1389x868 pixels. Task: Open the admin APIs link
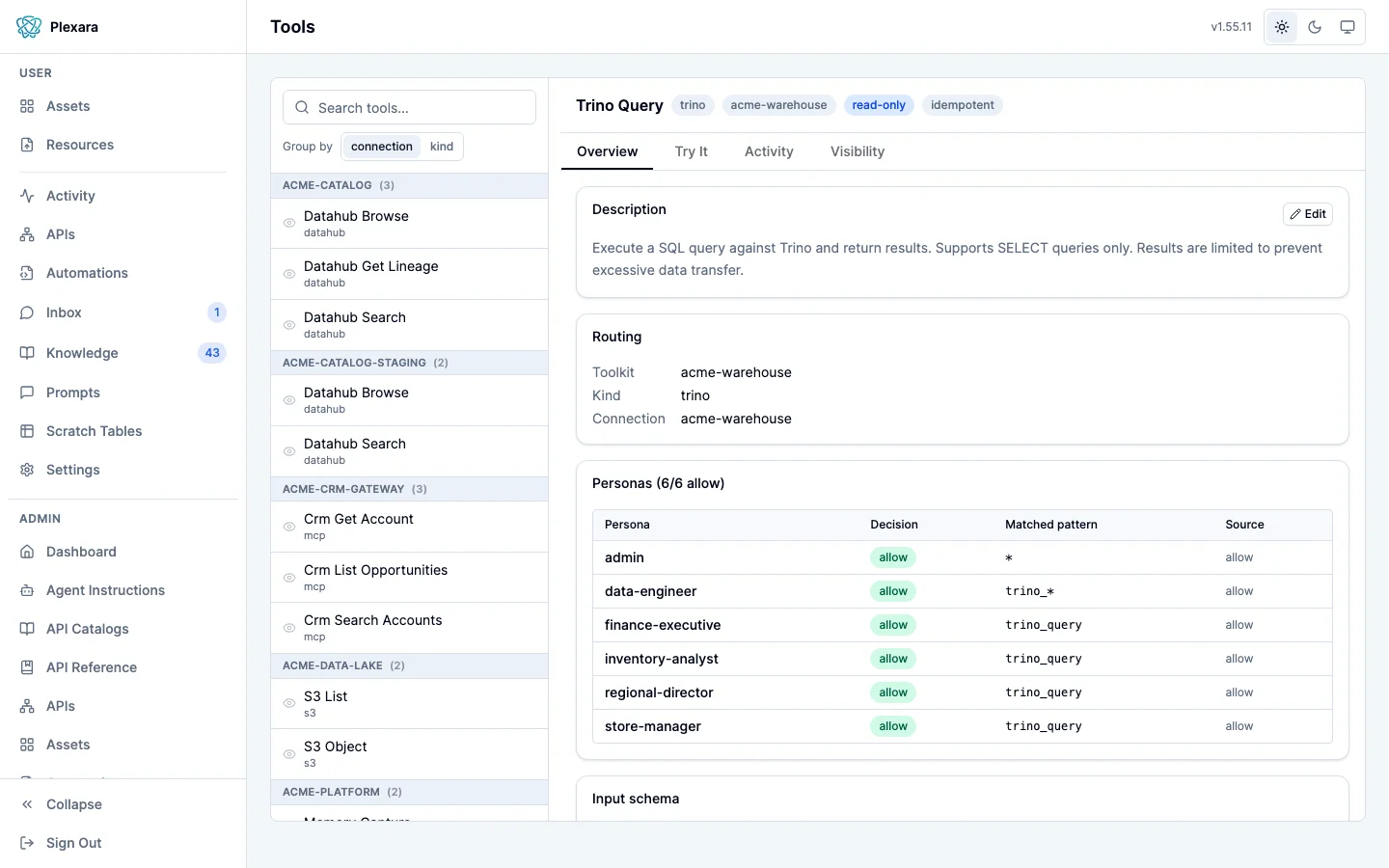coord(123,706)
